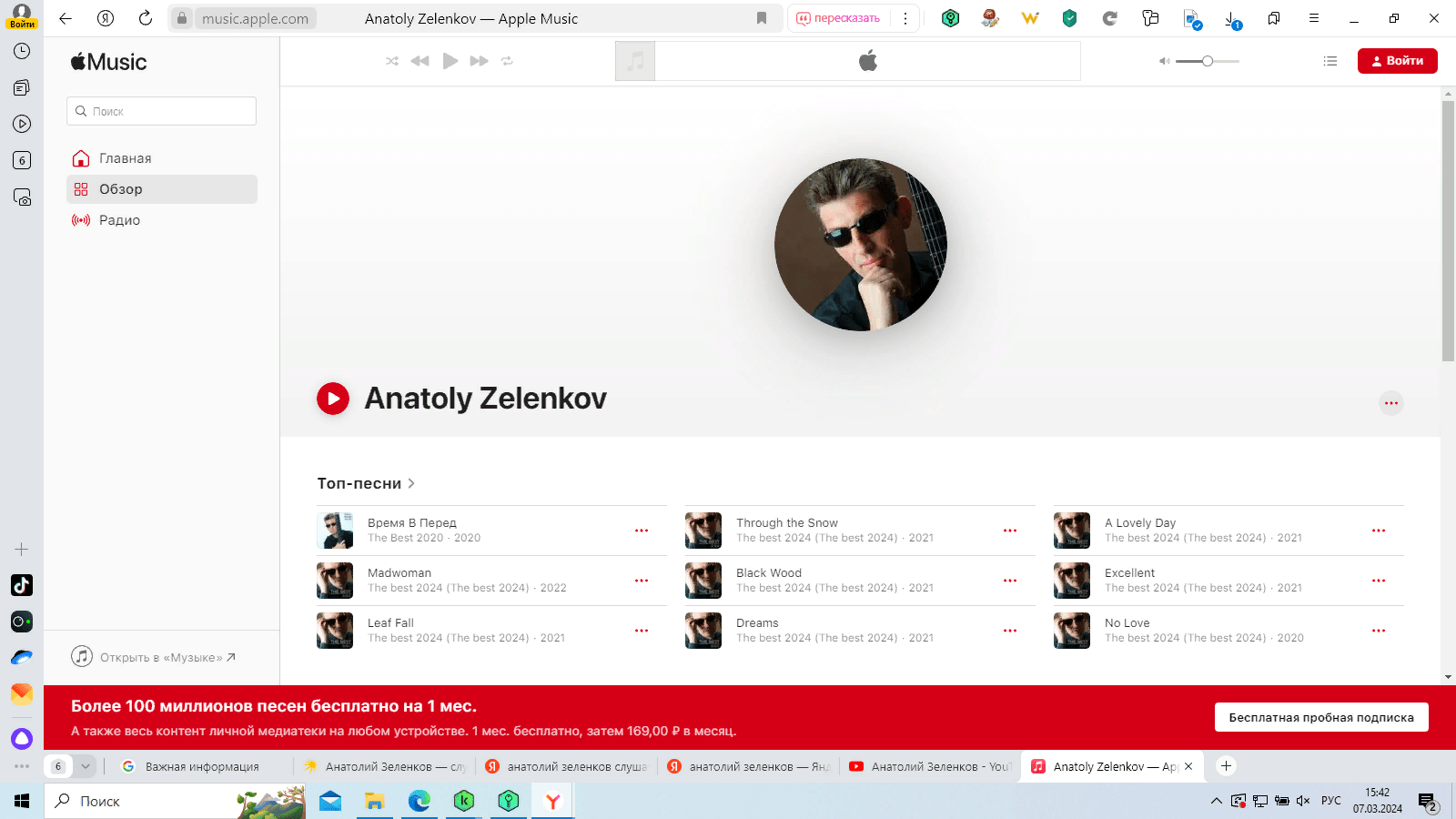Click the music.apple.com address field
The image size is (1456, 819).
(255, 18)
